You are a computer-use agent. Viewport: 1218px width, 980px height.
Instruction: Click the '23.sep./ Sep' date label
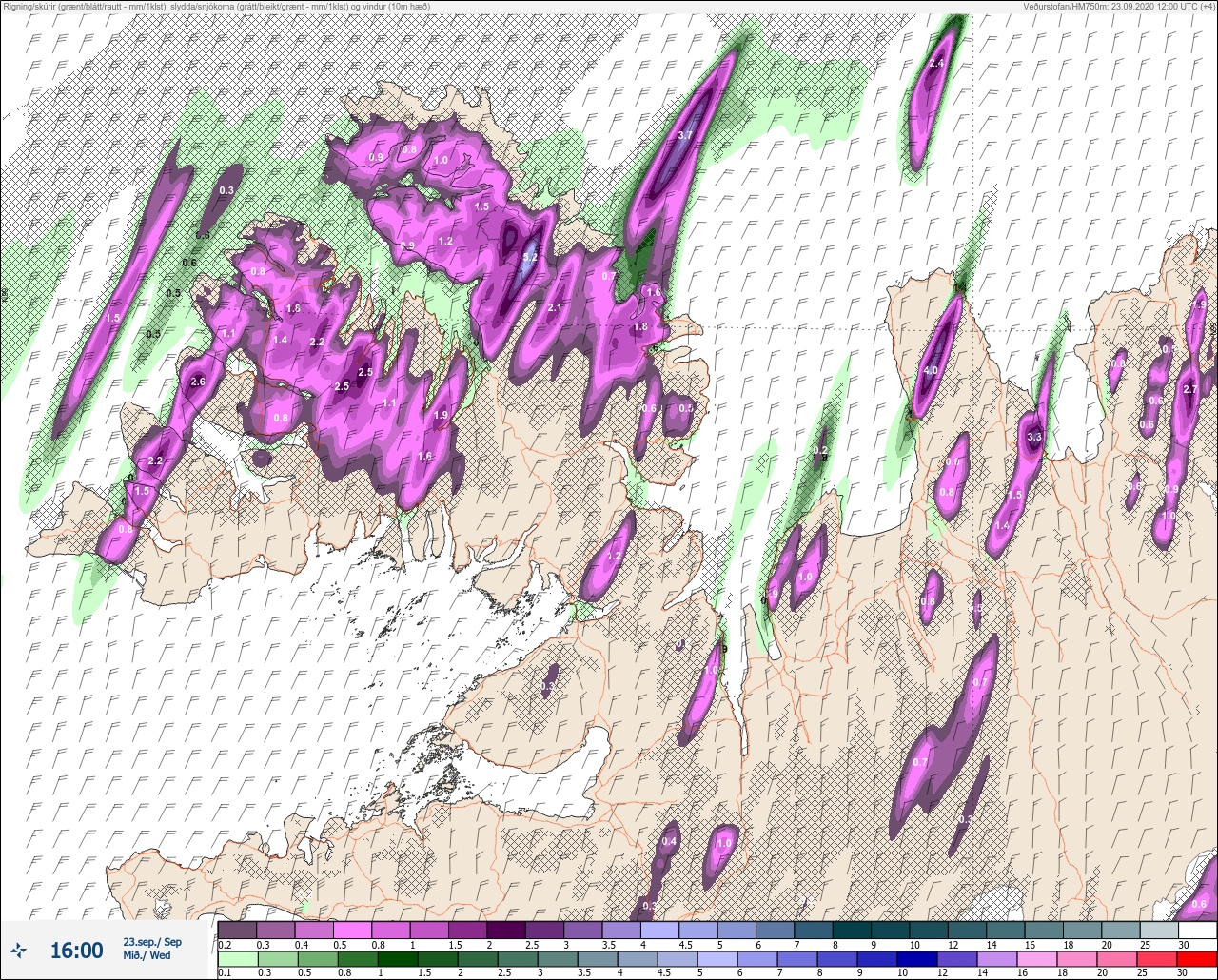click(152, 942)
